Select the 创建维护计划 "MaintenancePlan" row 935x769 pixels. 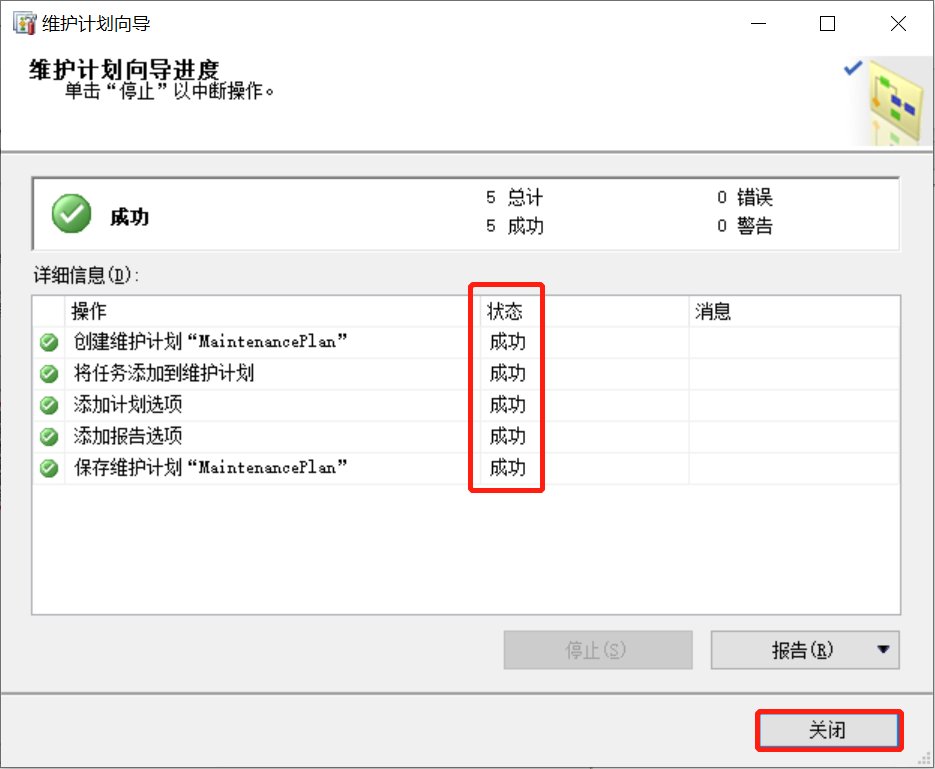coord(466,342)
